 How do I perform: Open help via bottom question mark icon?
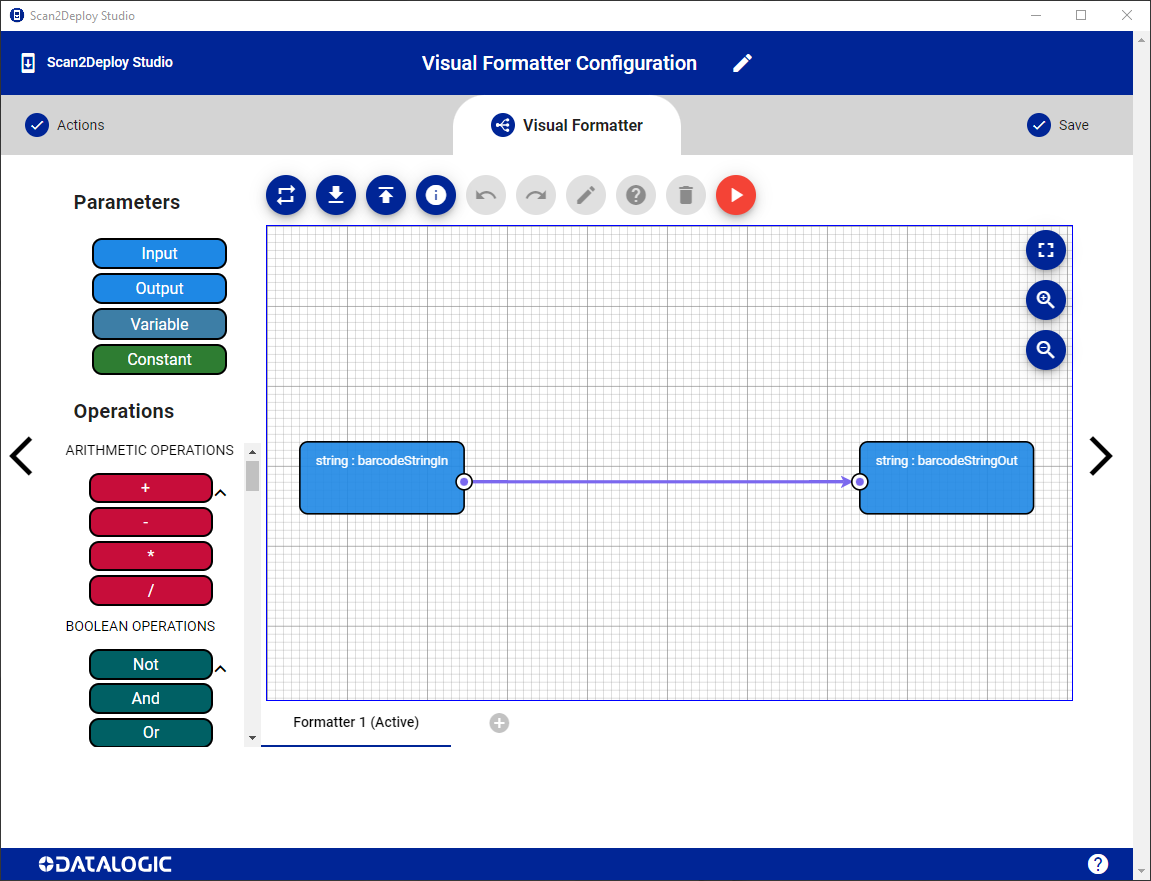tap(1098, 864)
